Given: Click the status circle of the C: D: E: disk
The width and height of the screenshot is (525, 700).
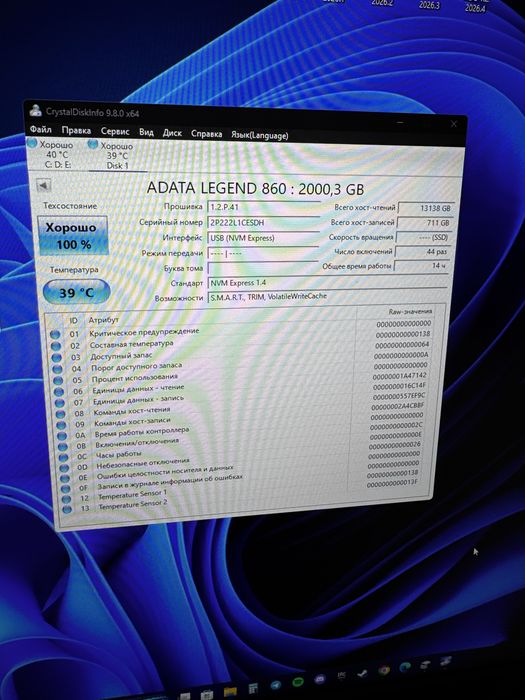Looking at the screenshot, I should [32, 143].
